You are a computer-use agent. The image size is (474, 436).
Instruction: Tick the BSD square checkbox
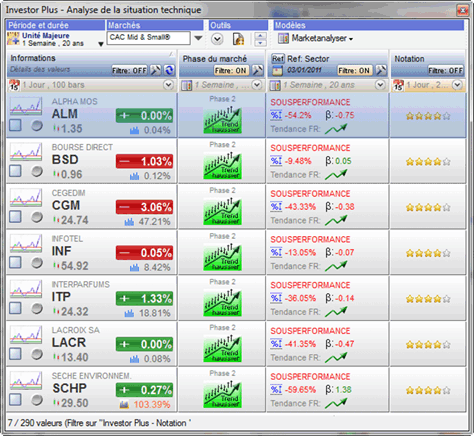point(15,171)
